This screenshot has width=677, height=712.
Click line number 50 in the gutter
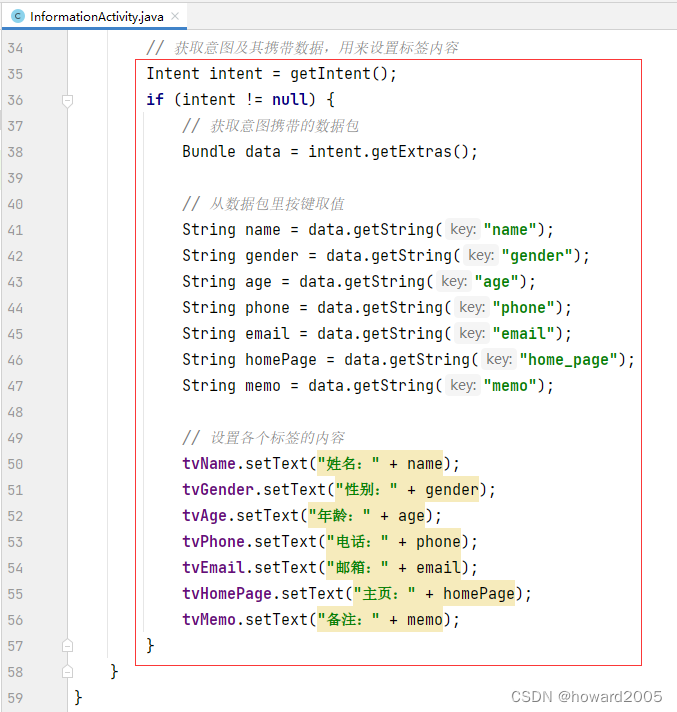click(x=15, y=464)
